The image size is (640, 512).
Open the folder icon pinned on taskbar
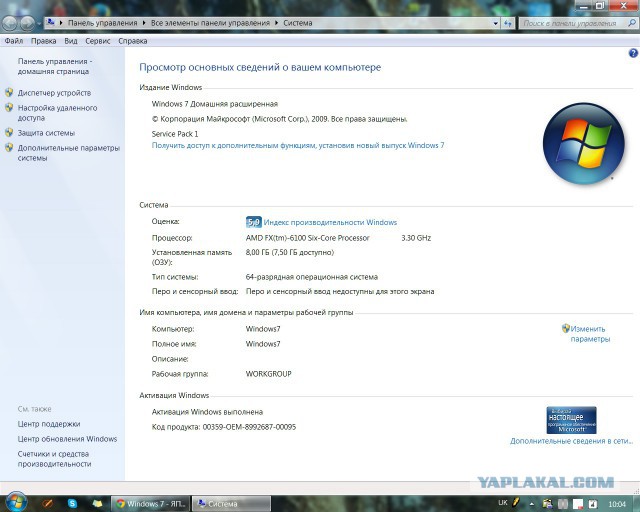(x=97, y=503)
